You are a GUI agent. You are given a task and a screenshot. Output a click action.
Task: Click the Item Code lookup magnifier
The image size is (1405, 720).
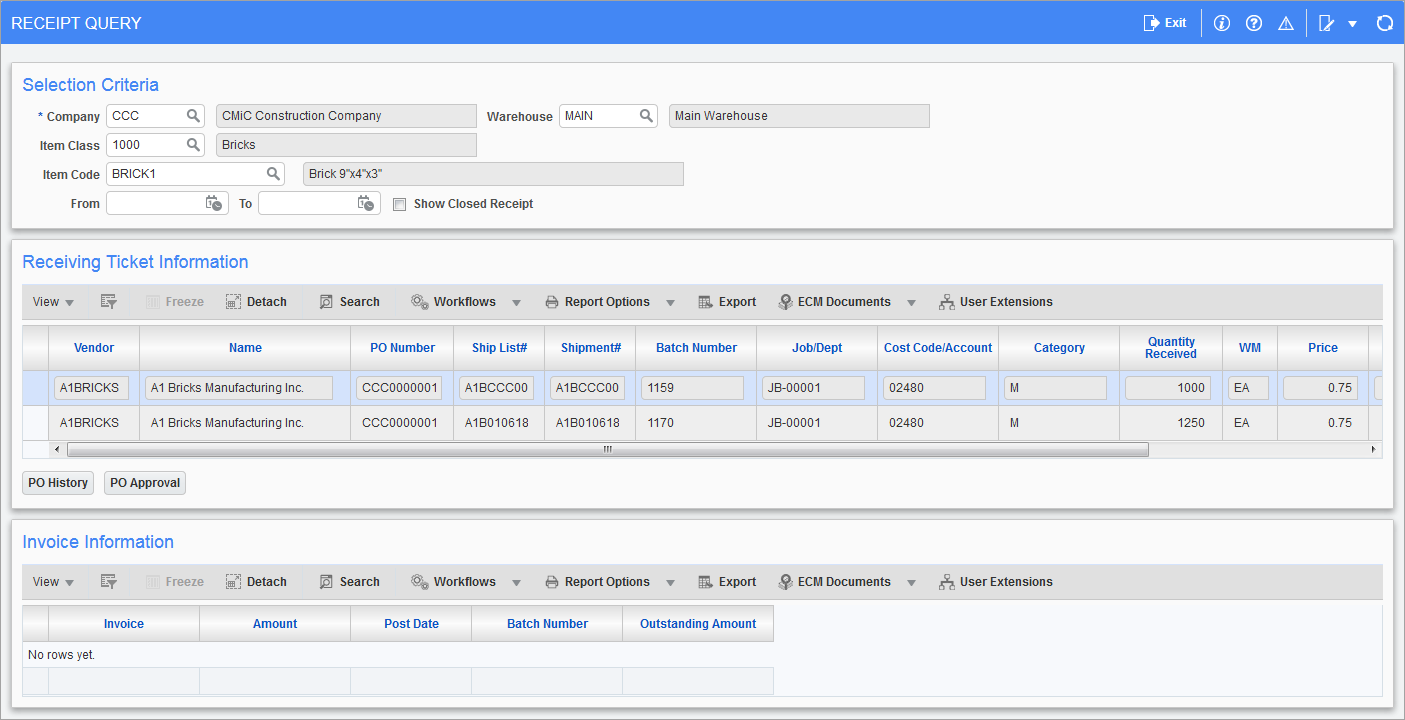coord(273,174)
